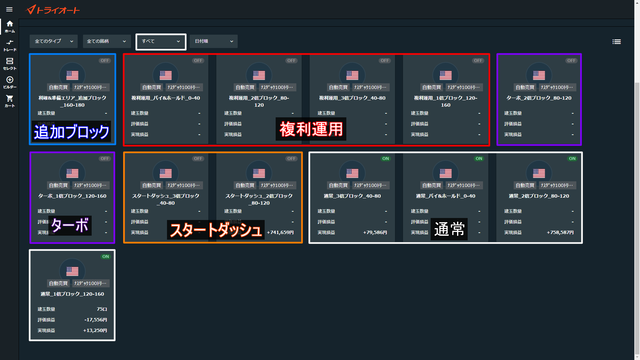The height and width of the screenshot is (360, 640).
Task: Click realized profit +79,586円 on 通常_3倍ブロック card
Action: [x=375, y=233]
